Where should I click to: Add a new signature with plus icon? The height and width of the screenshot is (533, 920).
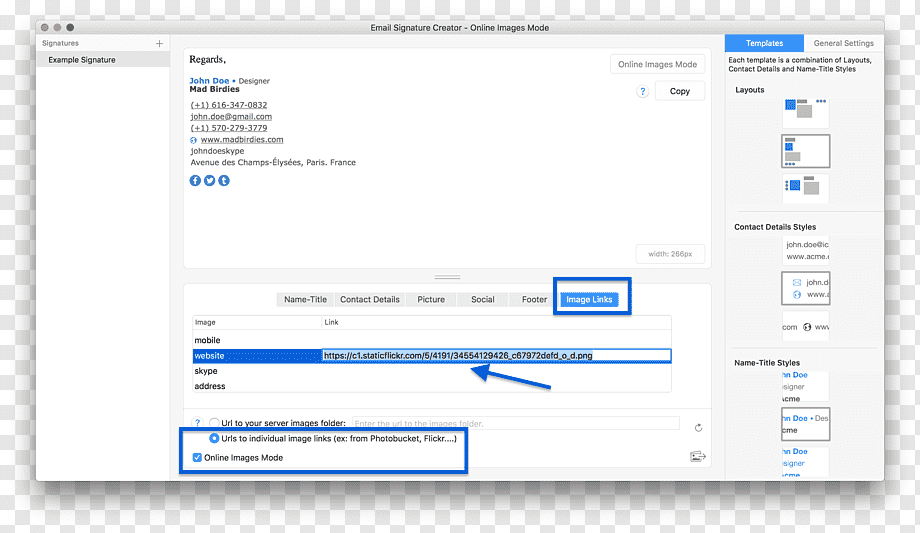click(x=159, y=43)
